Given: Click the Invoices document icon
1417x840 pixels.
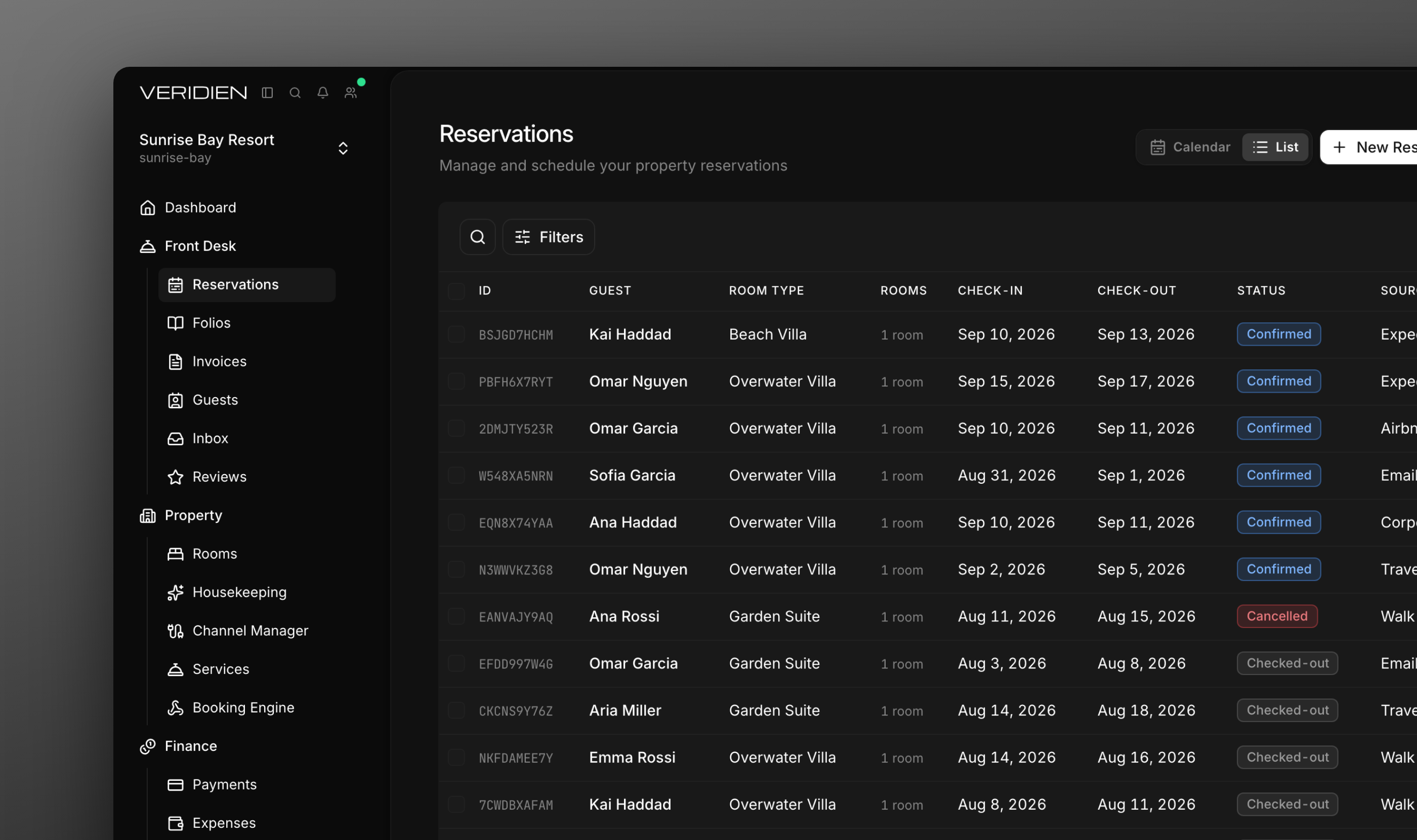Looking at the screenshot, I should [176, 362].
